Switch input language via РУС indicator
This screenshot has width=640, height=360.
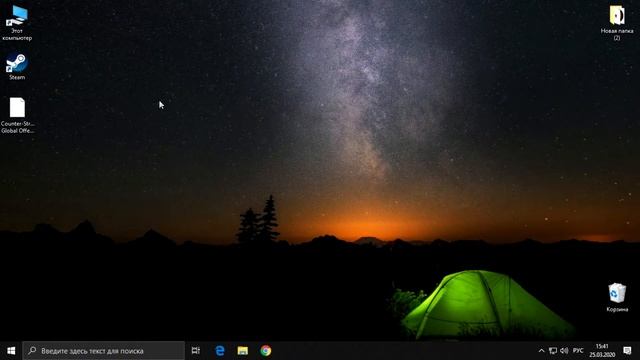point(578,351)
